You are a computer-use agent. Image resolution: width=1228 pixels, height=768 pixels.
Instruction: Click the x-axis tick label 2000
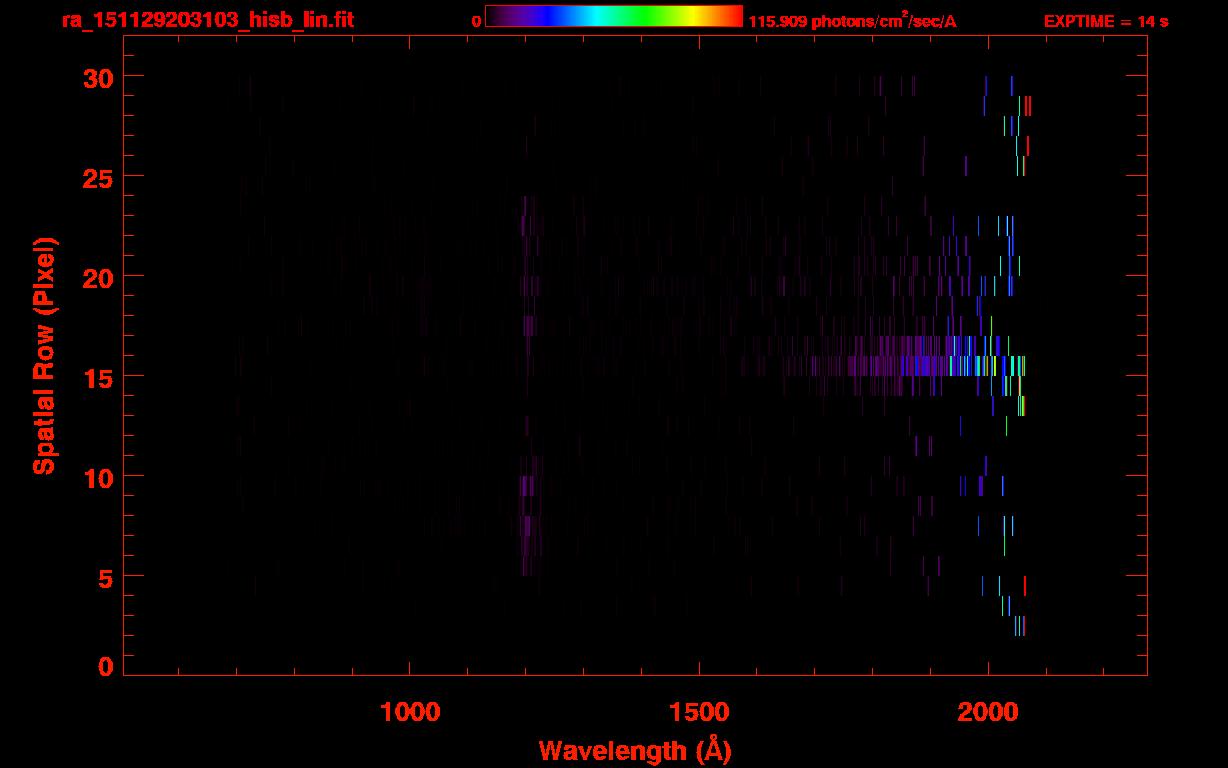988,712
